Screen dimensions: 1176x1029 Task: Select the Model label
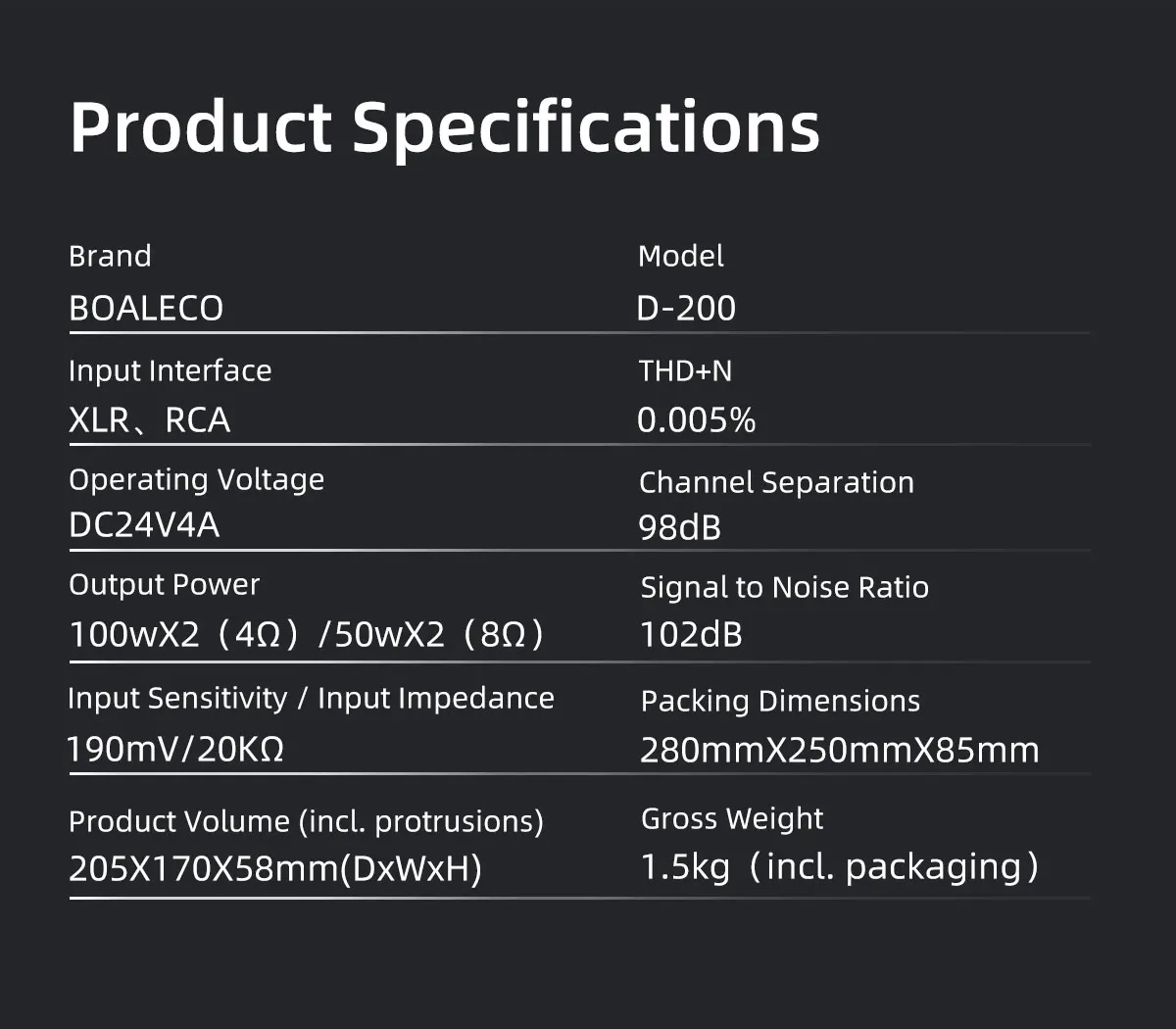tap(681, 257)
